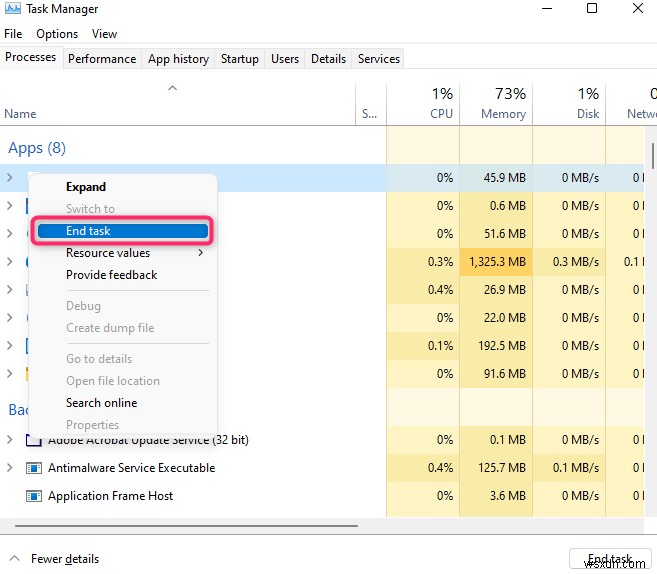Switch to the Services tab
The height and width of the screenshot is (574, 657).
point(379,59)
